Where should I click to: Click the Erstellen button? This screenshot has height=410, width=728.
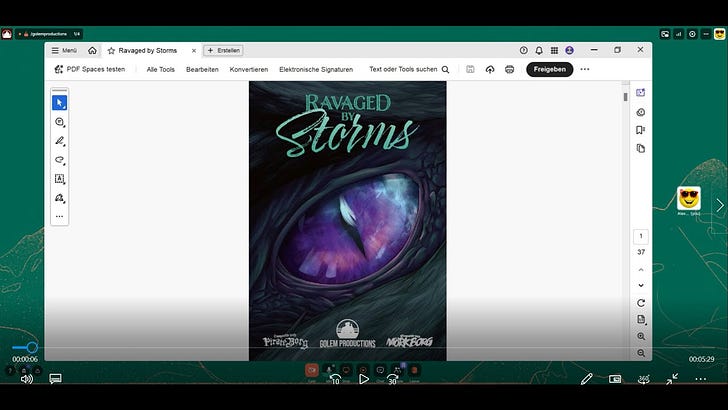point(224,50)
